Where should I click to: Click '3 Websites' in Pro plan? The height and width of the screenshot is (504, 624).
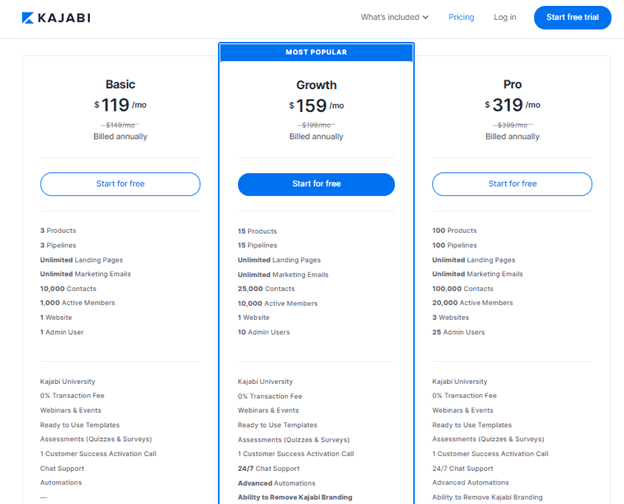coord(450,317)
